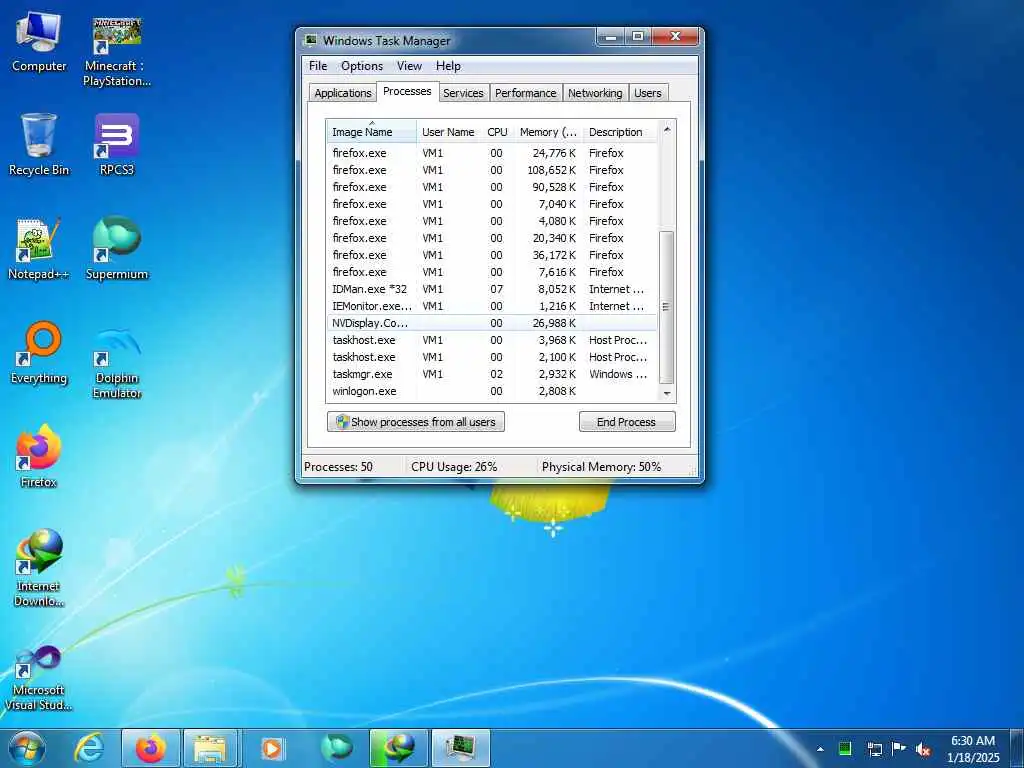Select the Dolphin Emulator shortcut

pyautogui.click(x=117, y=364)
